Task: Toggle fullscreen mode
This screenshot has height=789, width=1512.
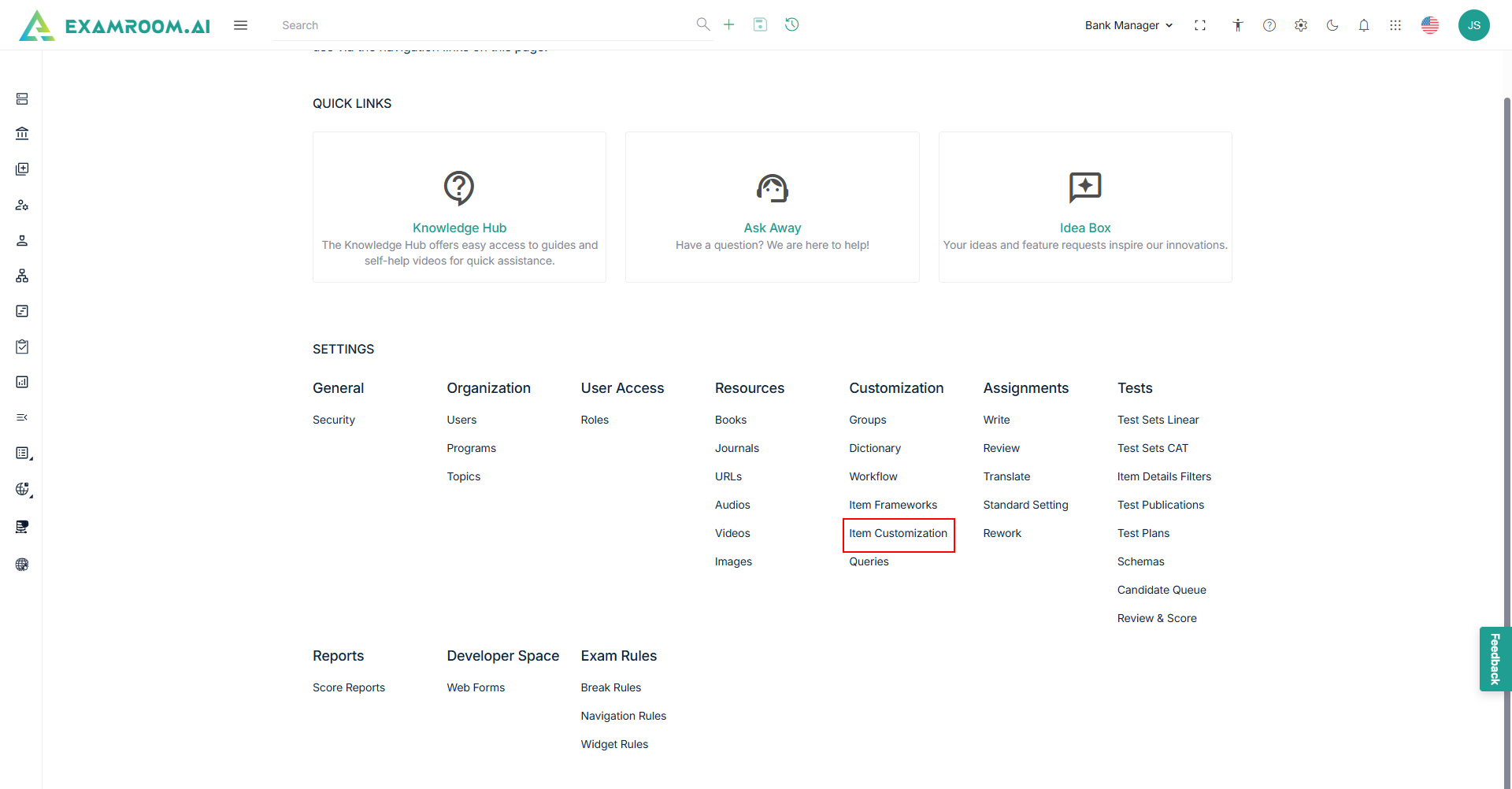Action: tap(1199, 25)
